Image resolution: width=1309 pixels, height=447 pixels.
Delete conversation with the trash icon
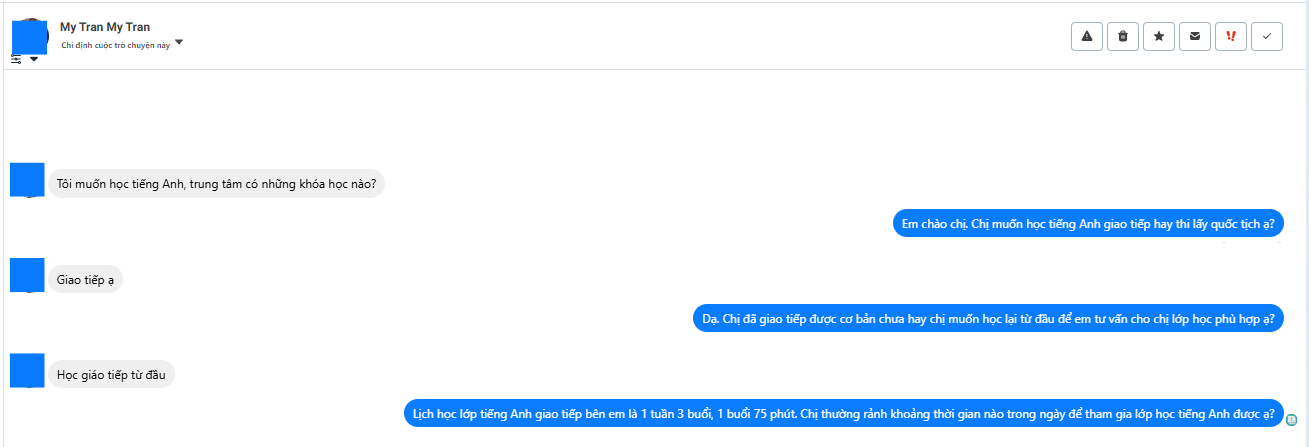[x=1122, y=36]
